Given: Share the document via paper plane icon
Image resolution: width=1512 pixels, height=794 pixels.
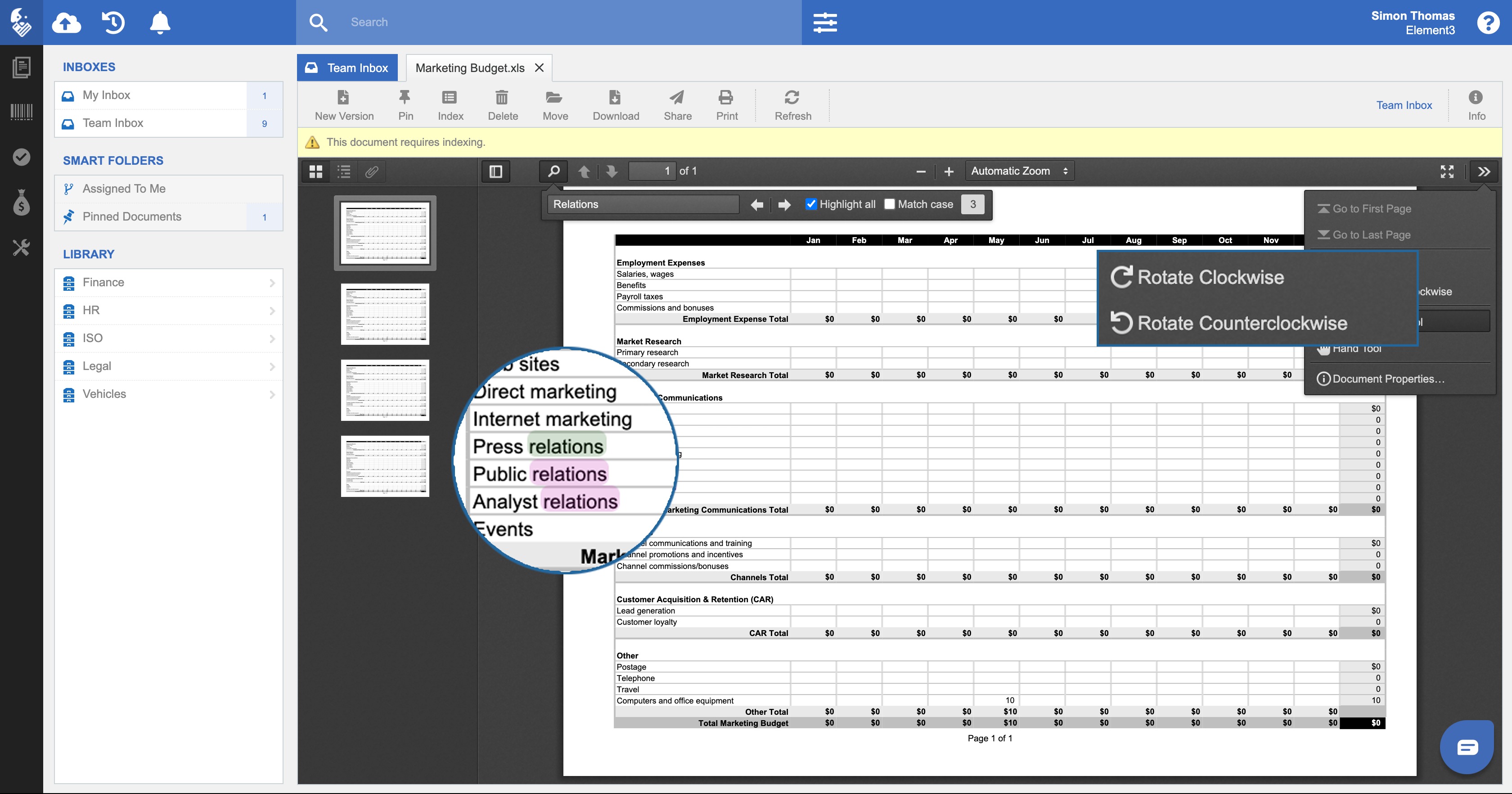Looking at the screenshot, I should (x=677, y=105).
